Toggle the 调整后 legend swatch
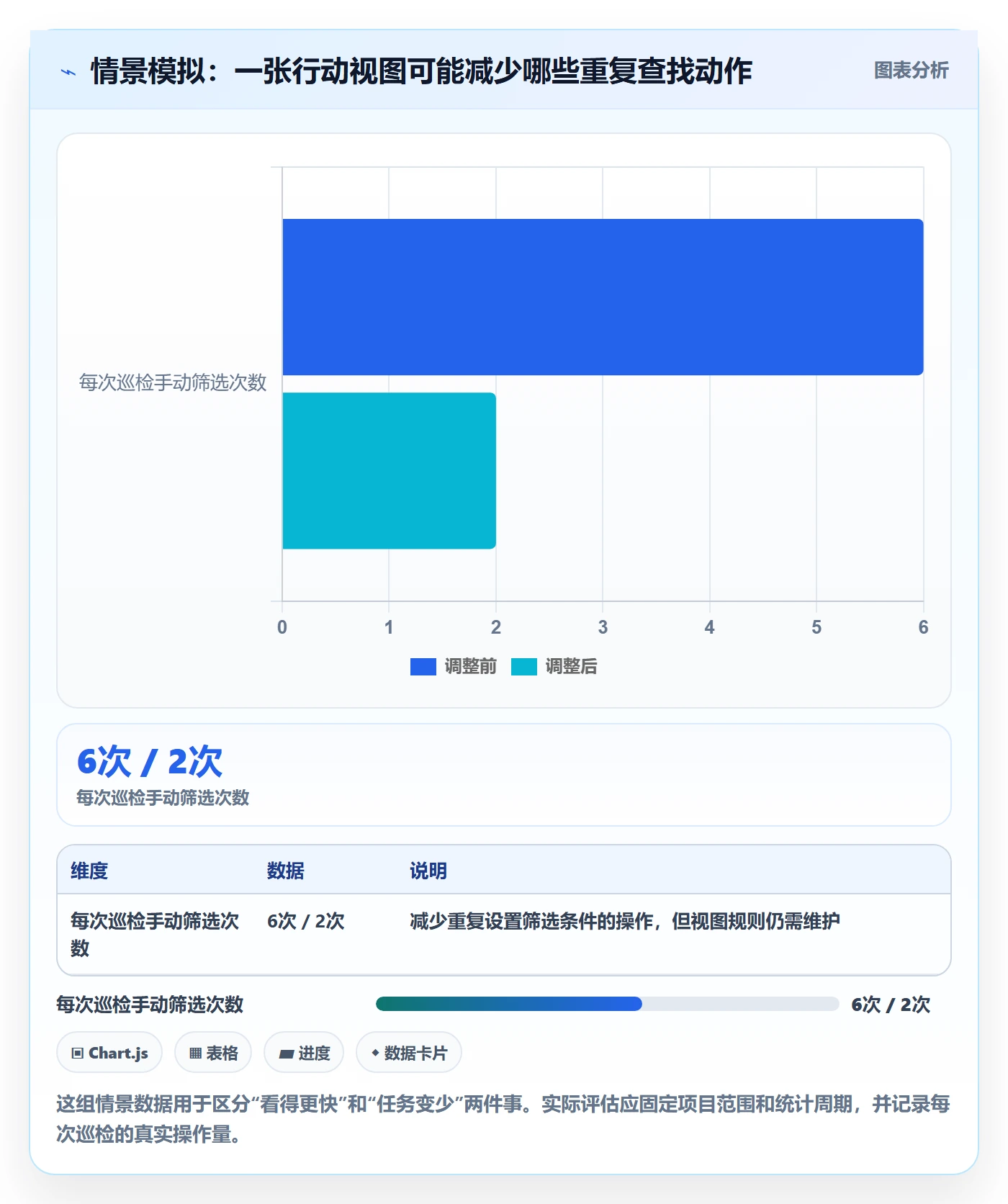The image size is (1008, 1204). (523, 667)
